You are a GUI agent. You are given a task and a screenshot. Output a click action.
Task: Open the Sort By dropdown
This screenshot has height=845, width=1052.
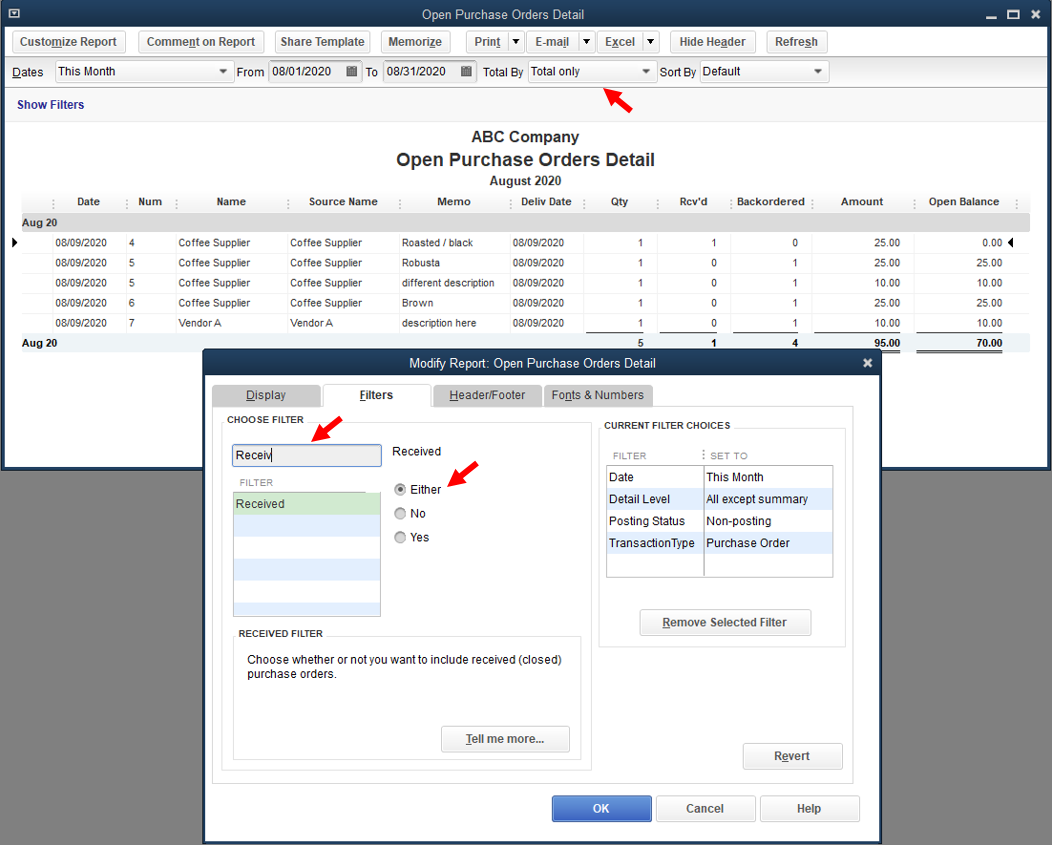tap(818, 71)
